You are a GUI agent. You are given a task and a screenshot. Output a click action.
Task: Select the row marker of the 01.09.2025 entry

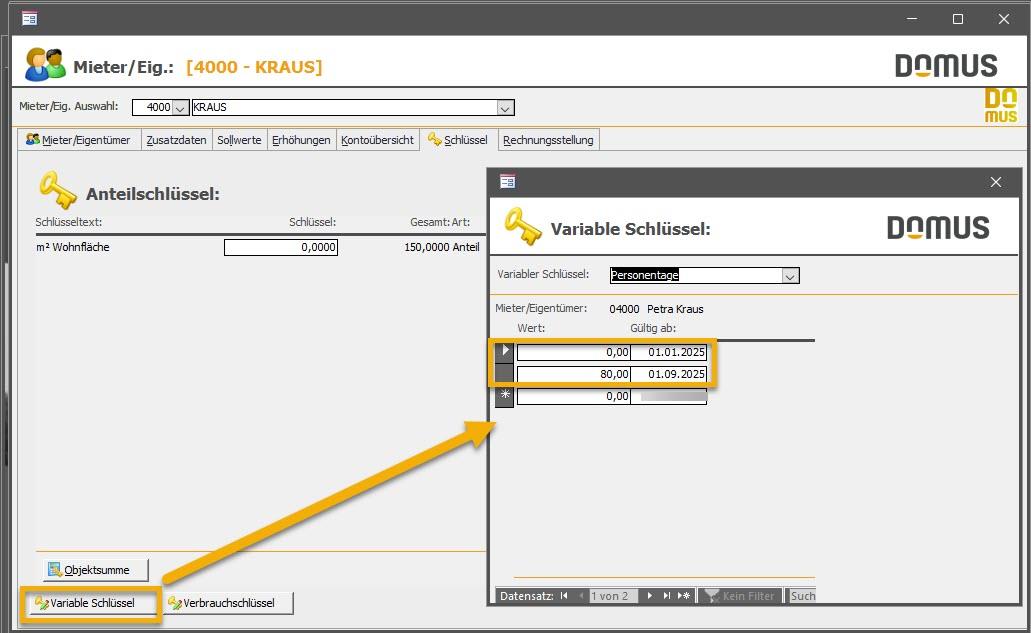(x=504, y=374)
